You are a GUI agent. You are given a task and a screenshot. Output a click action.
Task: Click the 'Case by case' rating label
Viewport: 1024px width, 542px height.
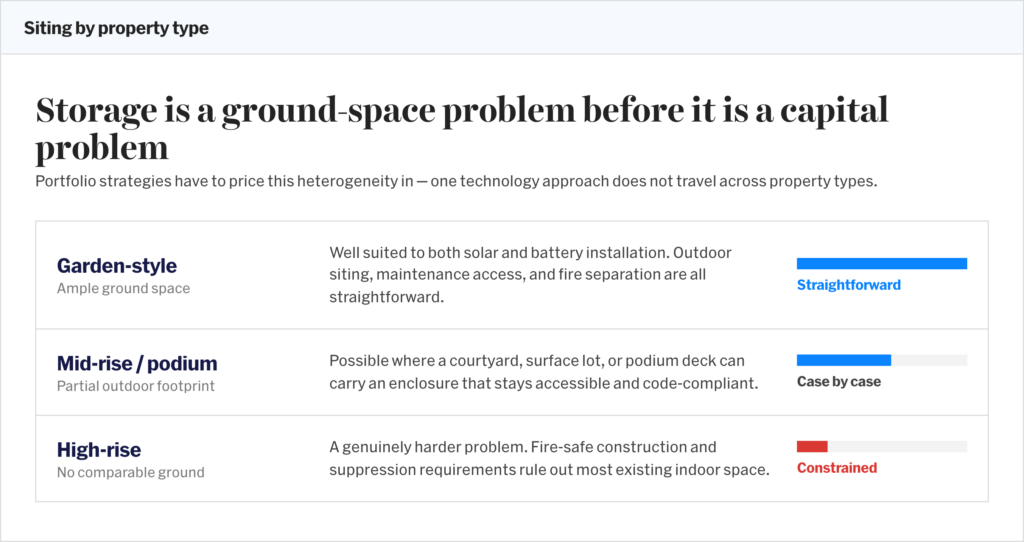(x=839, y=381)
